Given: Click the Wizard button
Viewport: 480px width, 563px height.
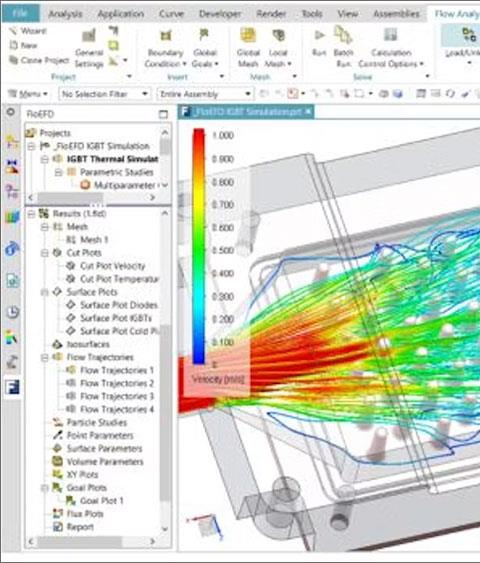Looking at the screenshot, I should click(x=28, y=31).
